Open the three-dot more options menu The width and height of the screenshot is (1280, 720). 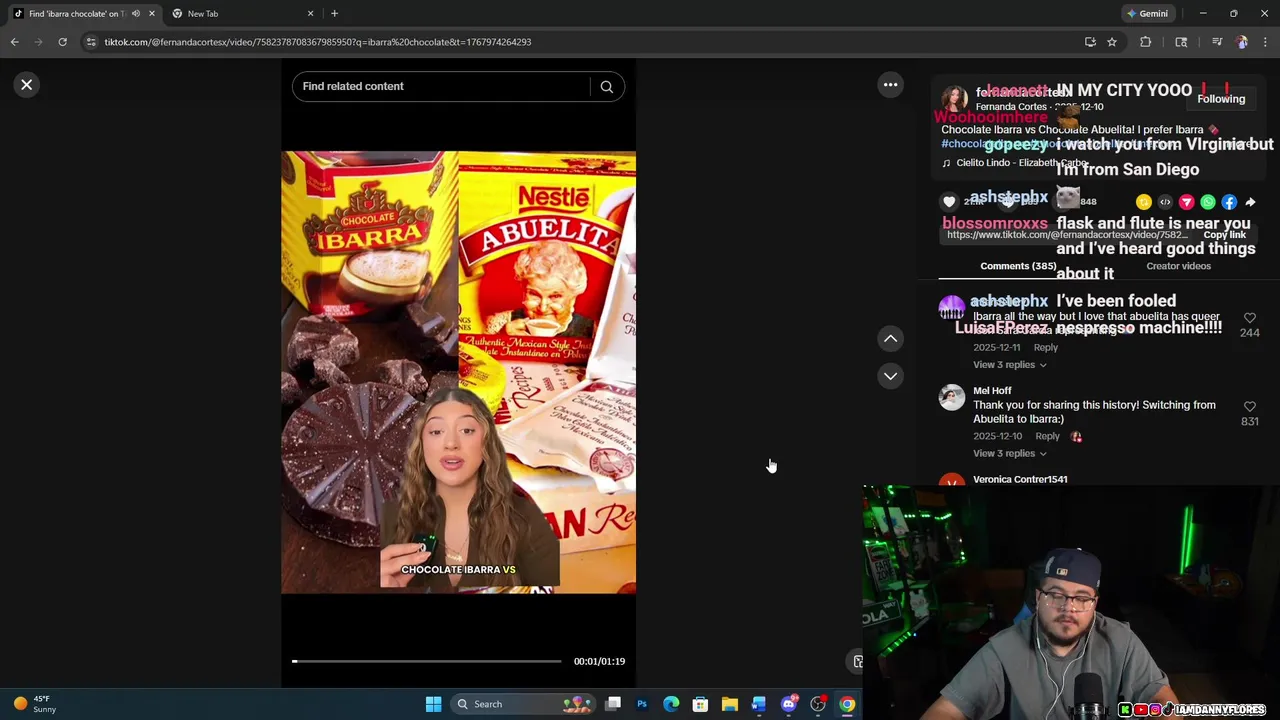pos(890,85)
